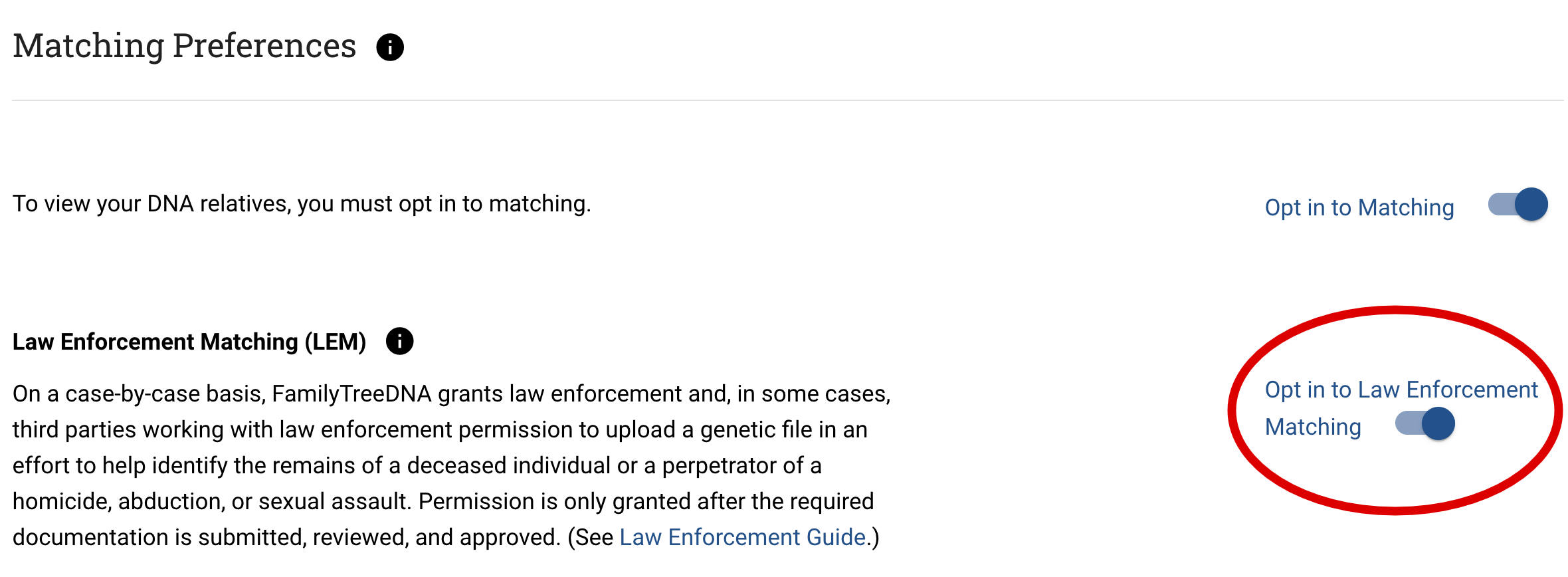Viewport: 1568px width, 577px height.
Task: Open the Law Enforcement Matching info icon
Action: [399, 341]
